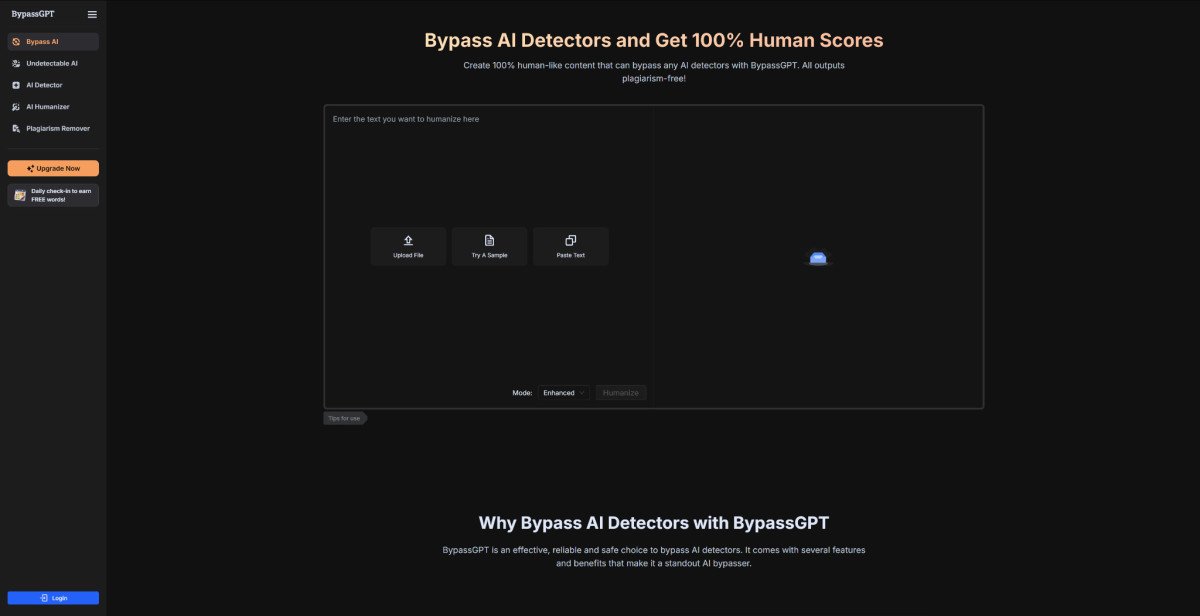Select the Bypass AI sidebar icon
Screen dimensions: 1200x616
point(15,41)
